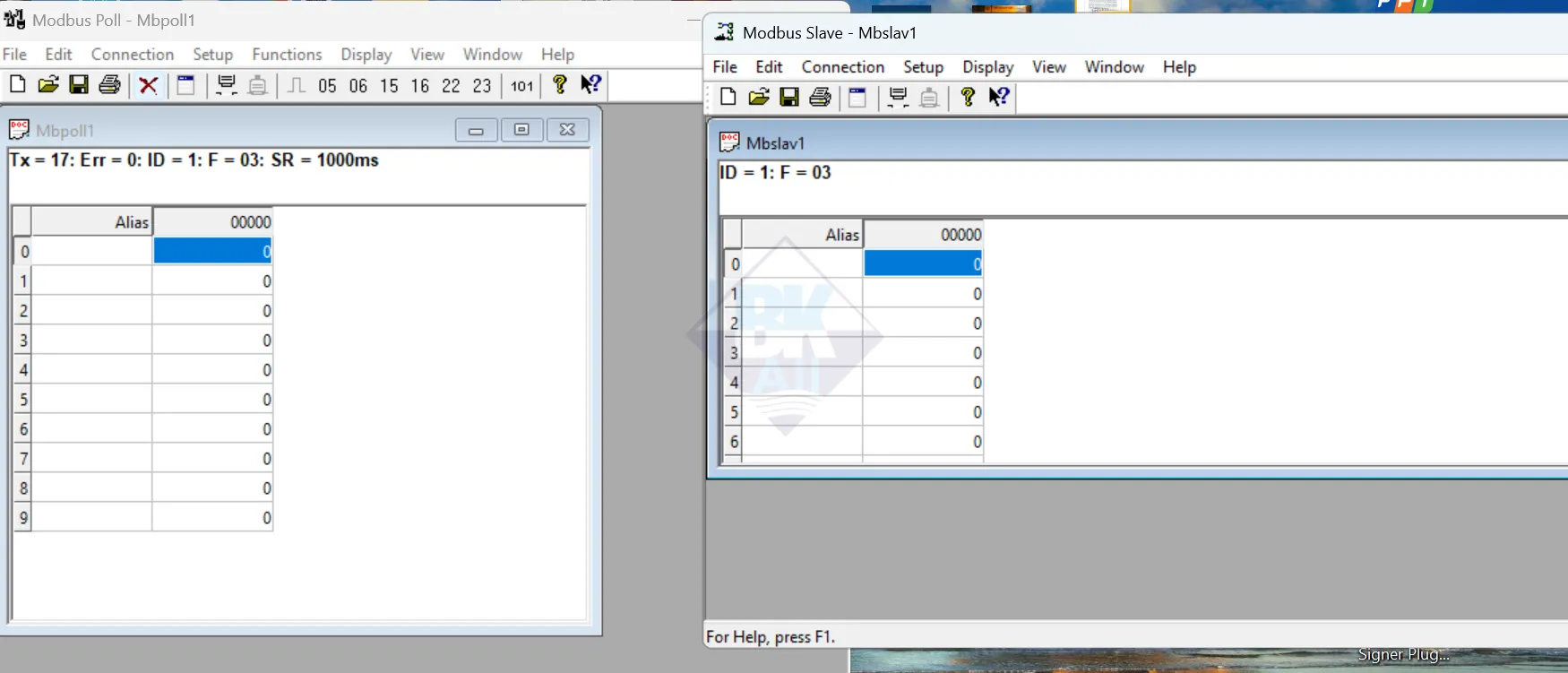This screenshot has height=673, width=1568.
Task: Click the Alias cell of row 2 in Mbpoll1
Action: [x=91, y=311]
